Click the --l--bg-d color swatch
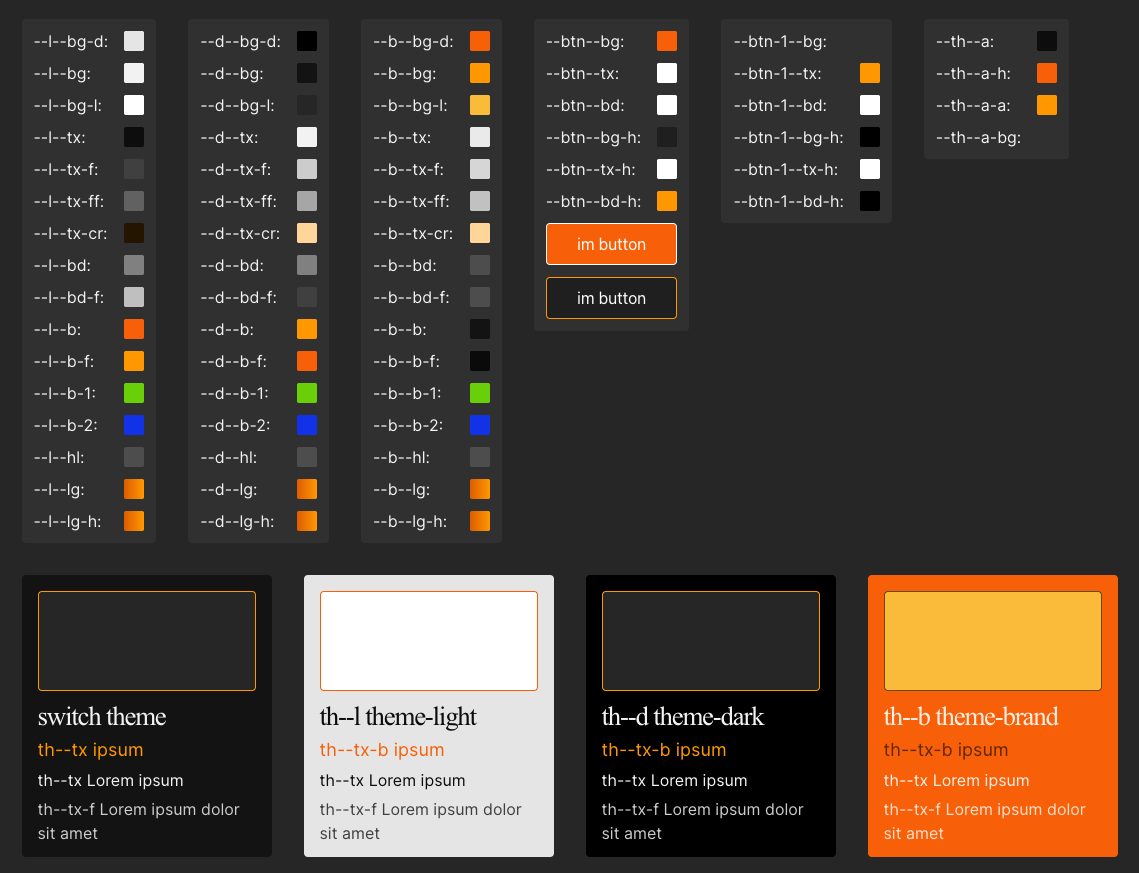Screen dimensions: 1139x873 (x=133, y=41)
